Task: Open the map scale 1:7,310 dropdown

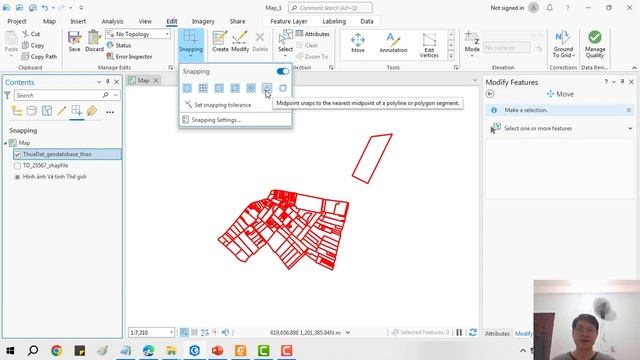Action: [171, 333]
